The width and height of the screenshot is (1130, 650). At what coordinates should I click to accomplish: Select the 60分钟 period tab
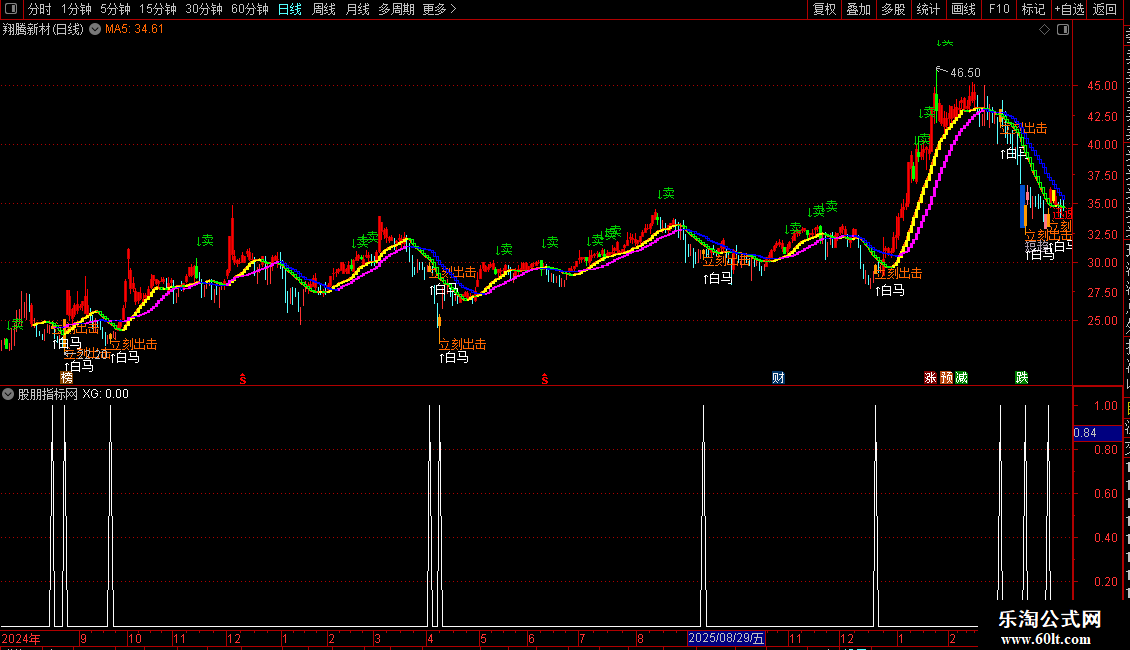click(249, 9)
